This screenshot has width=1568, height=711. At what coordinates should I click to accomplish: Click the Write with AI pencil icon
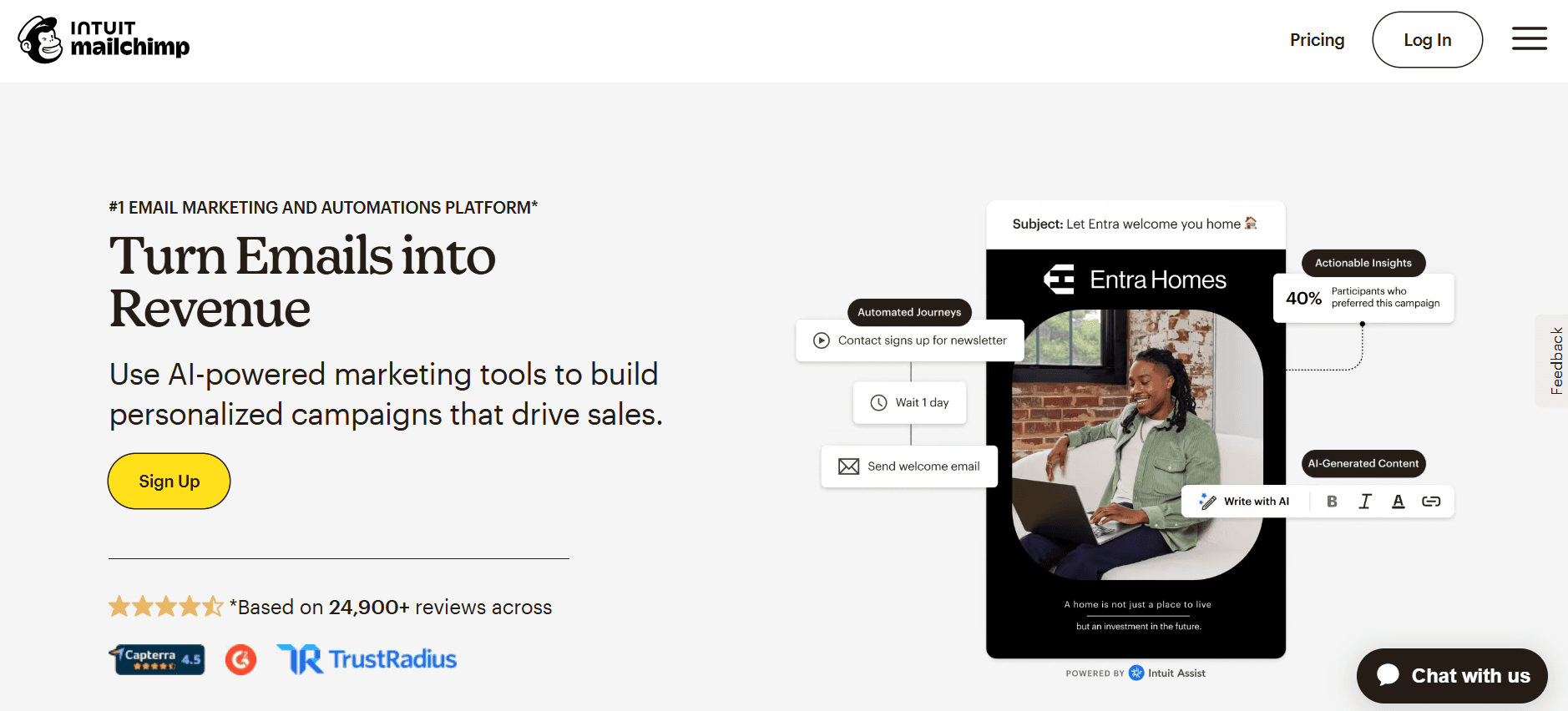(1207, 501)
